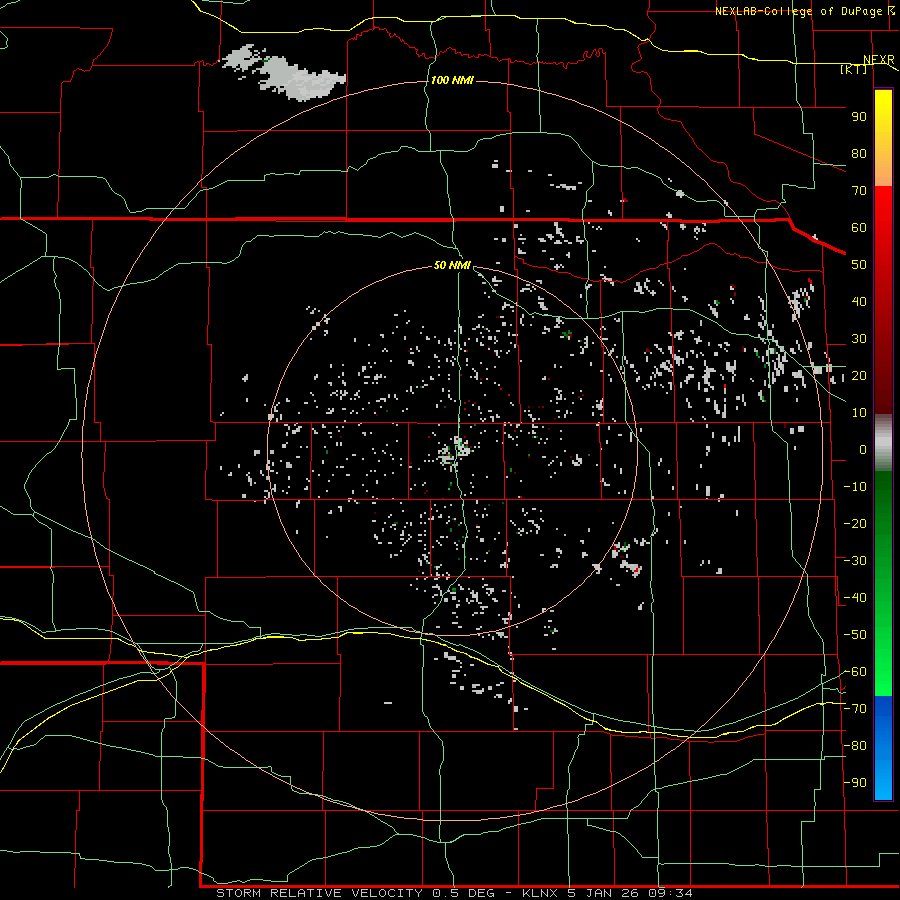900x900 pixels.
Task: Click the positive "40" scale label
Action: point(859,302)
